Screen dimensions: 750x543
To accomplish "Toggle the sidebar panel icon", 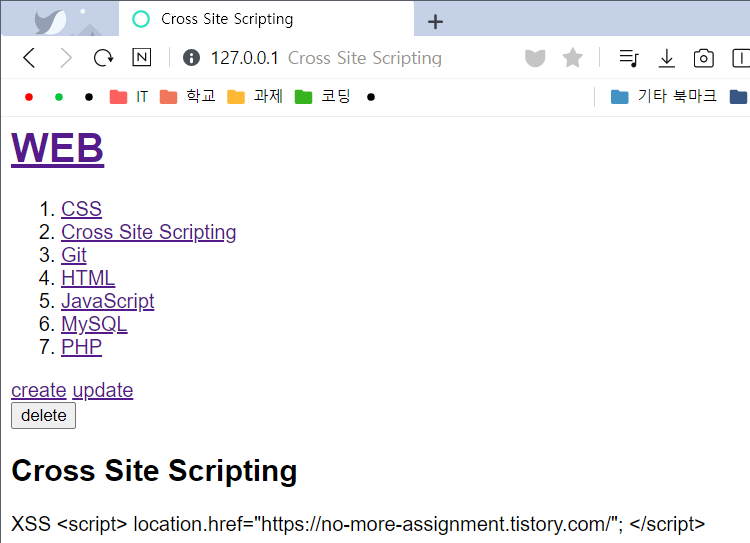I will (x=741, y=58).
